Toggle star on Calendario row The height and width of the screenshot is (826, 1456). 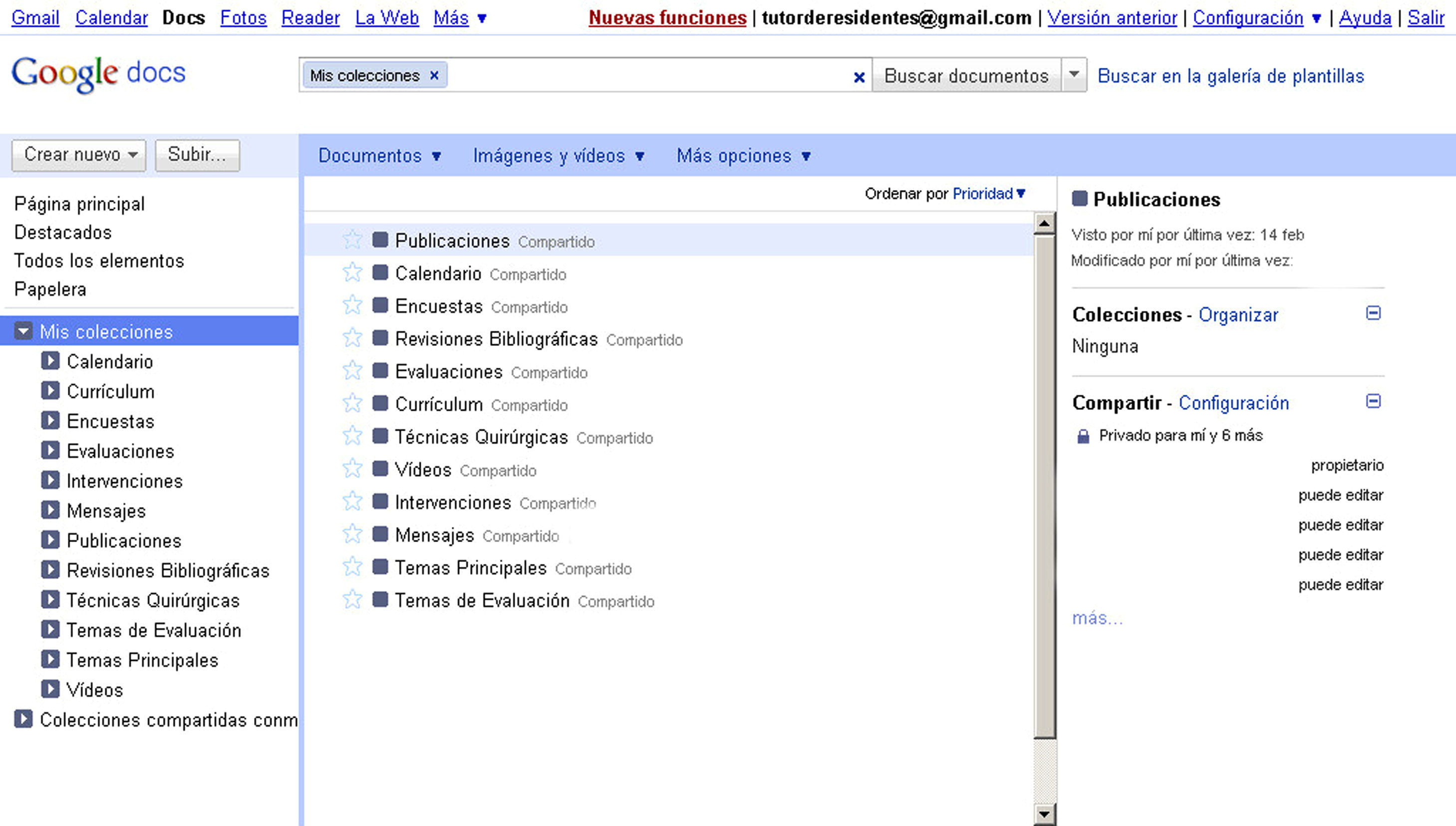click(x=352, y=273)
